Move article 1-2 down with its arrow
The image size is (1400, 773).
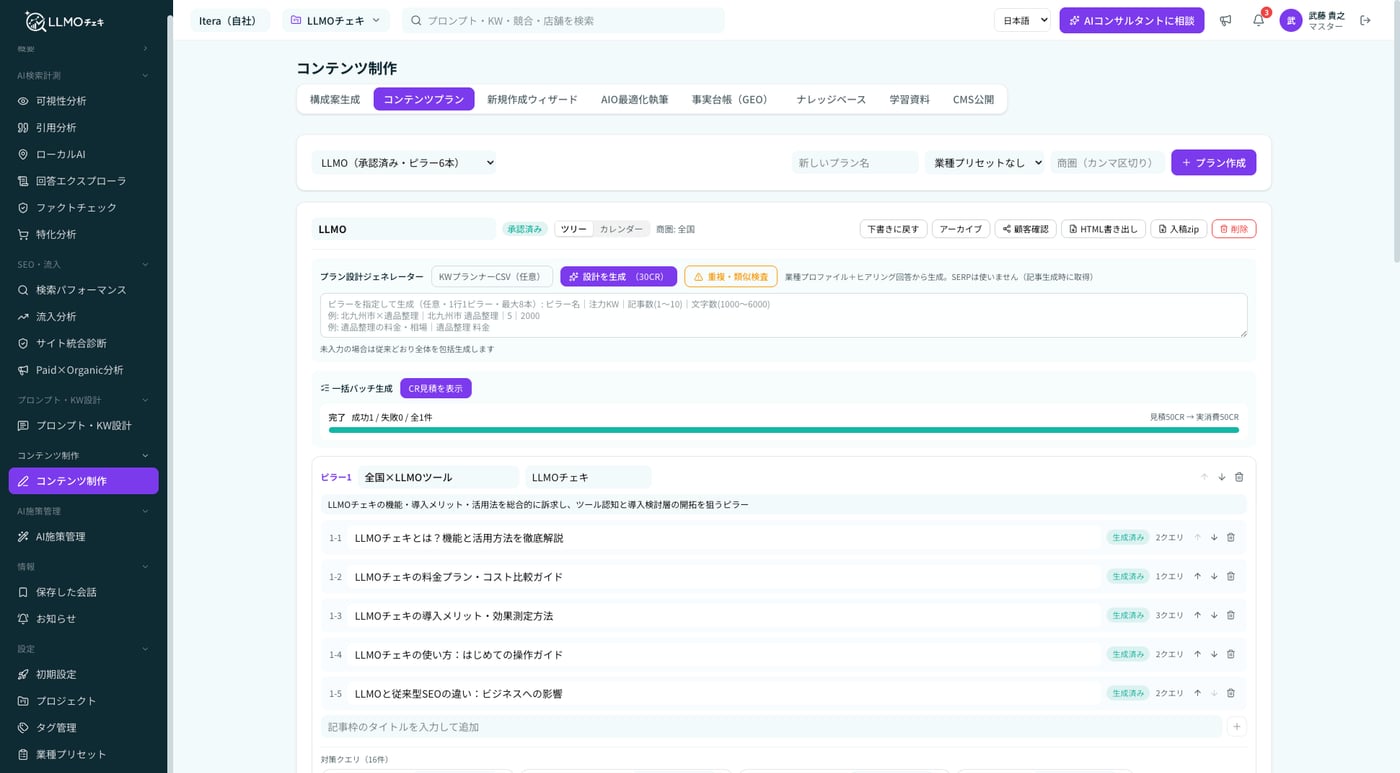(x=1214, y=576)
